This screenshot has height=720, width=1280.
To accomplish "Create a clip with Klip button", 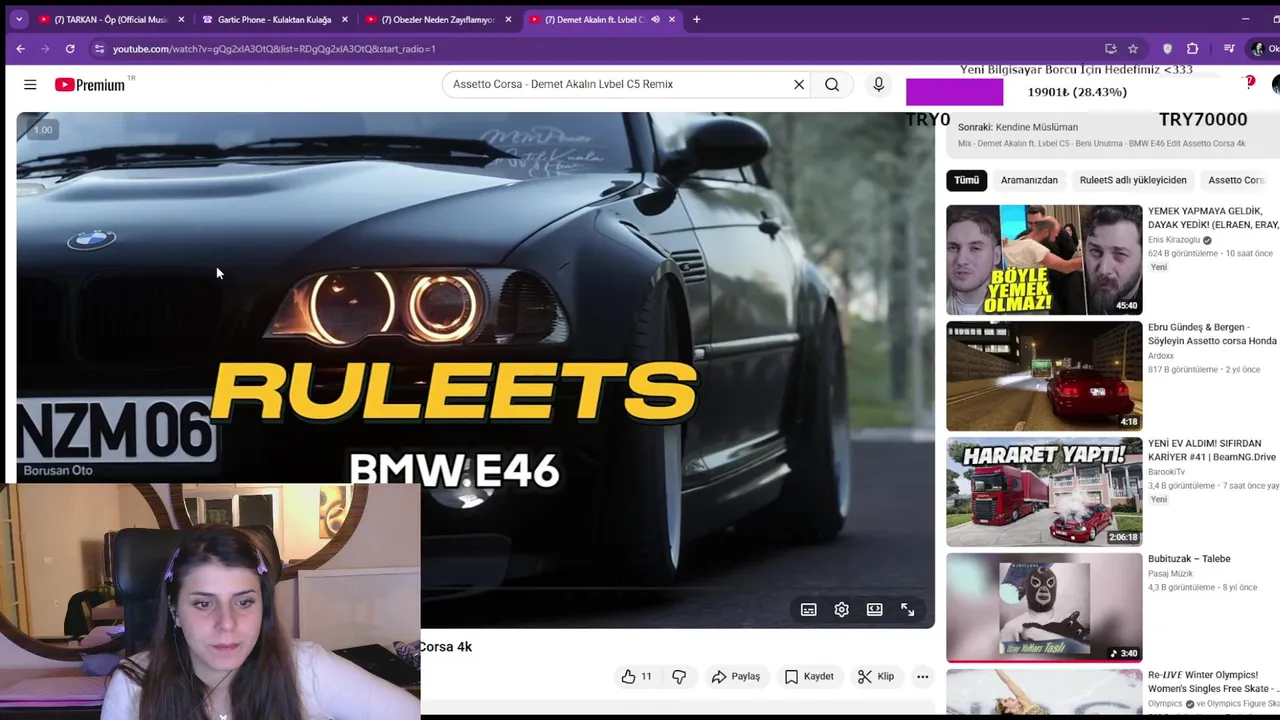I will click(x=876, y=677).
